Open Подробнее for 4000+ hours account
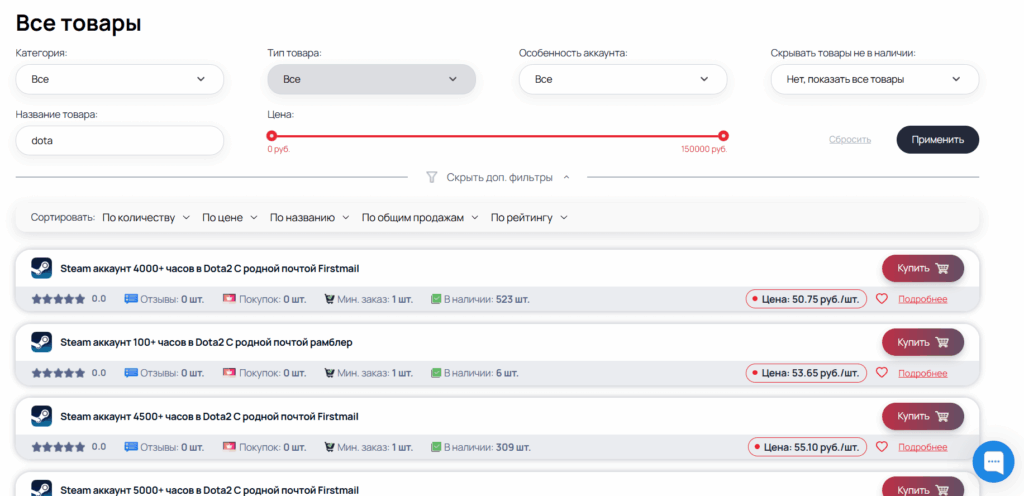Viewport: 1024px width, 496px height. click(x=922, y=299)
